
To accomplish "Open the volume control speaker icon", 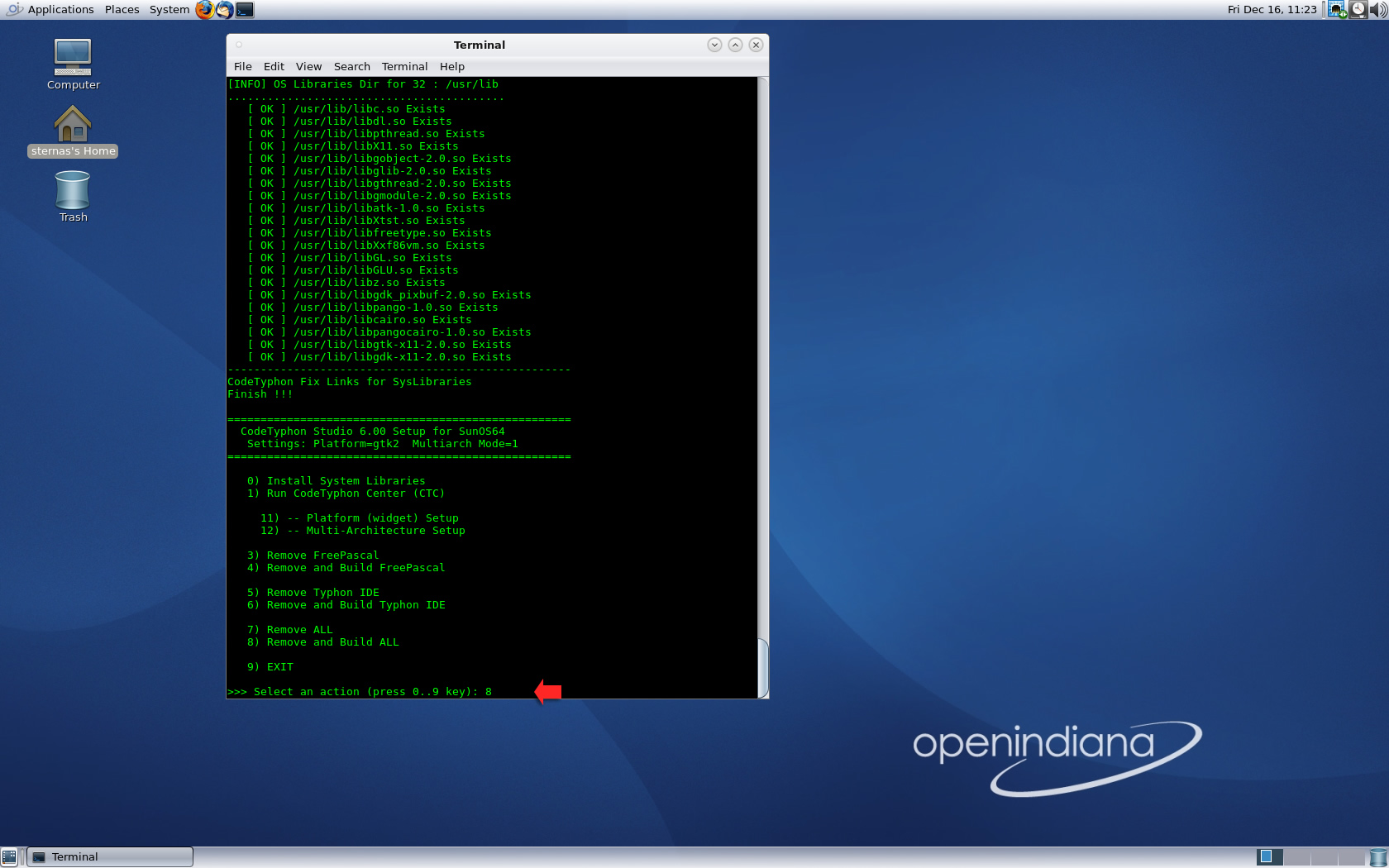I will click(x=1377, y=10).
